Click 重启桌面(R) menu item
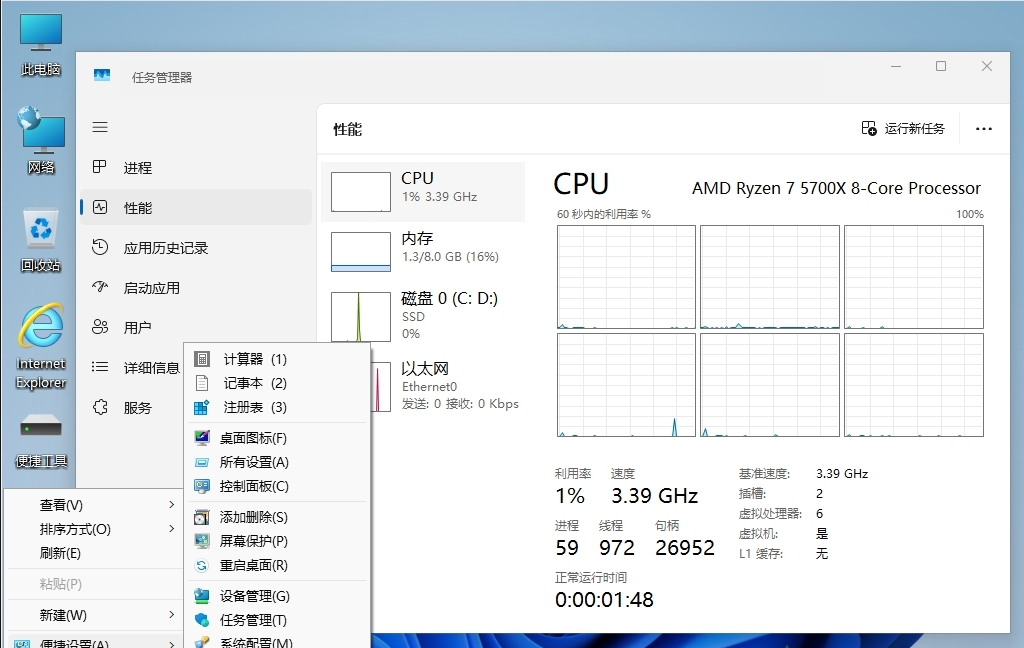 tap(278, 566)
